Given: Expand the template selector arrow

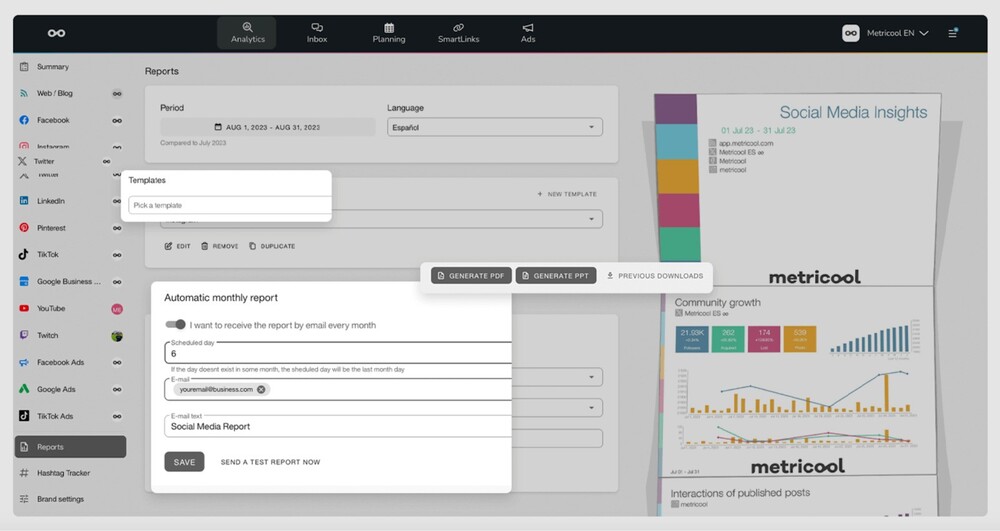Looking at the screenshot, I should point(591,219).
